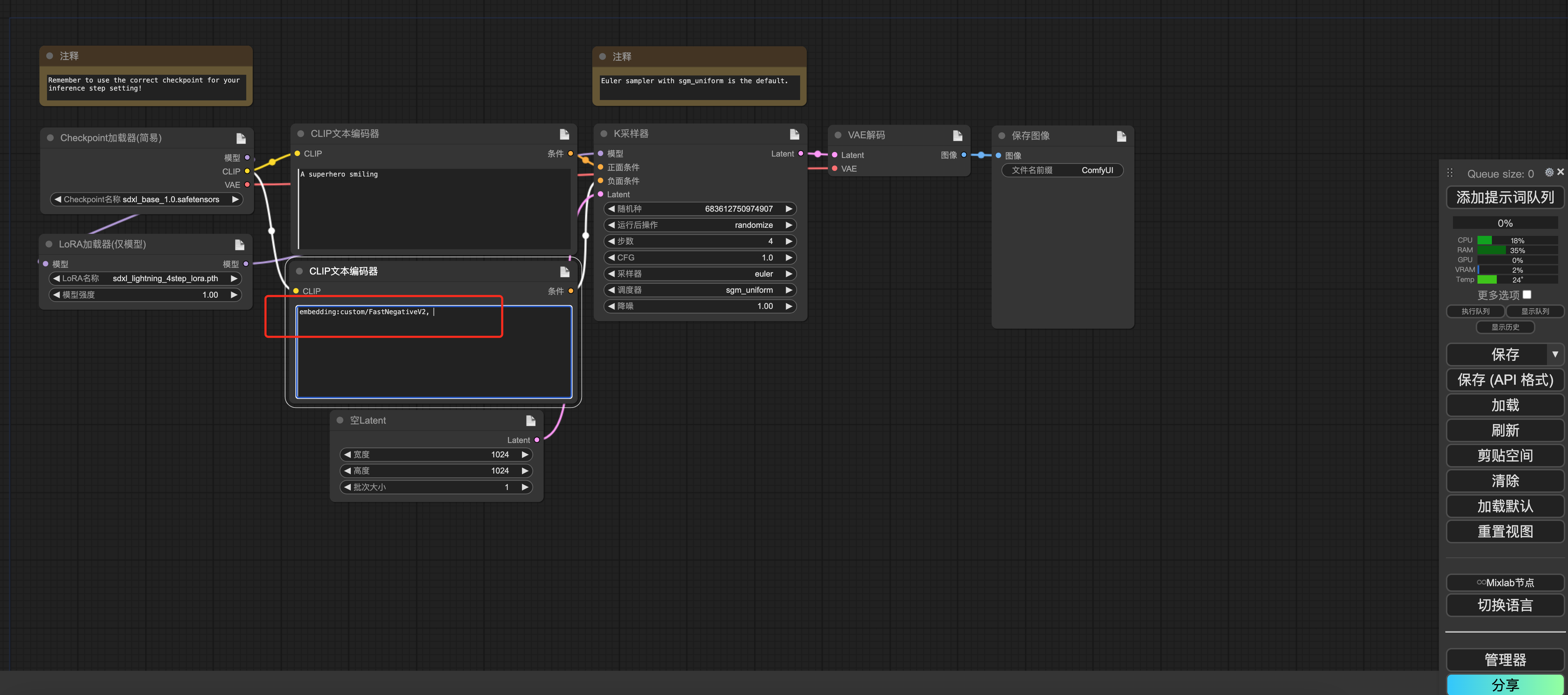Open LoRA名称 sdxl_lightning_4step_lora selector
The height and width of the screenshot is (695, 1568).
coord(146,279)
